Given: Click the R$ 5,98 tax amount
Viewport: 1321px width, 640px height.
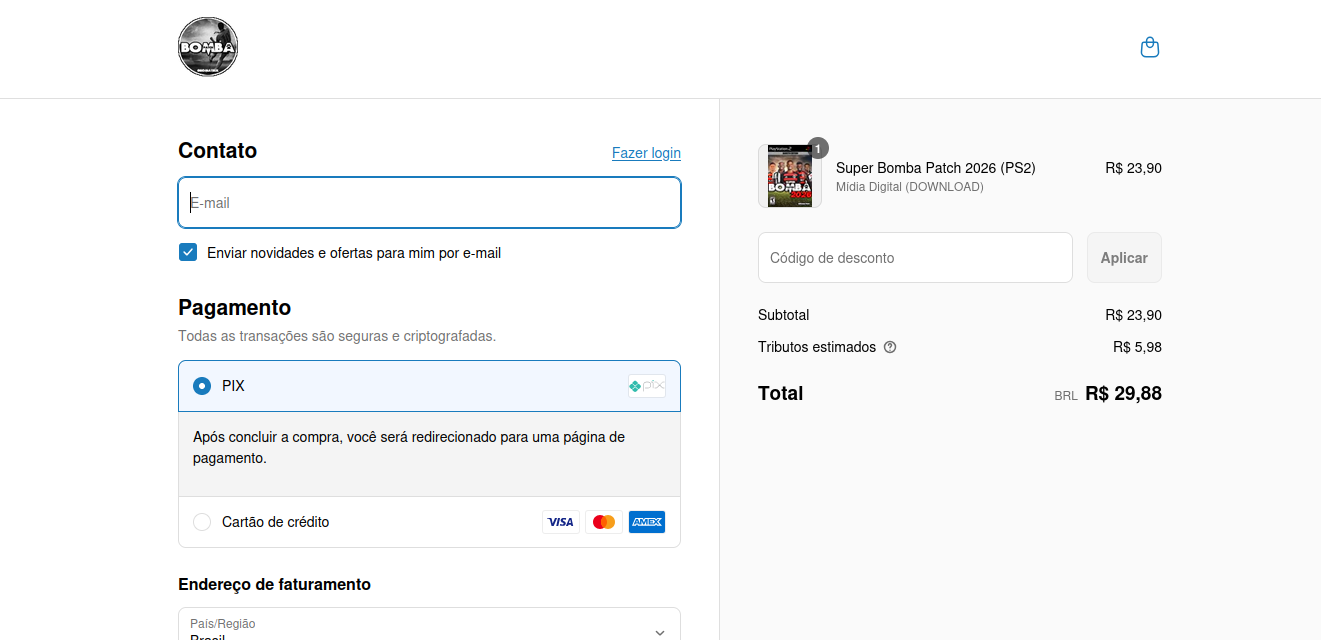Looking at the screenshot, I should click(1137, 347).
